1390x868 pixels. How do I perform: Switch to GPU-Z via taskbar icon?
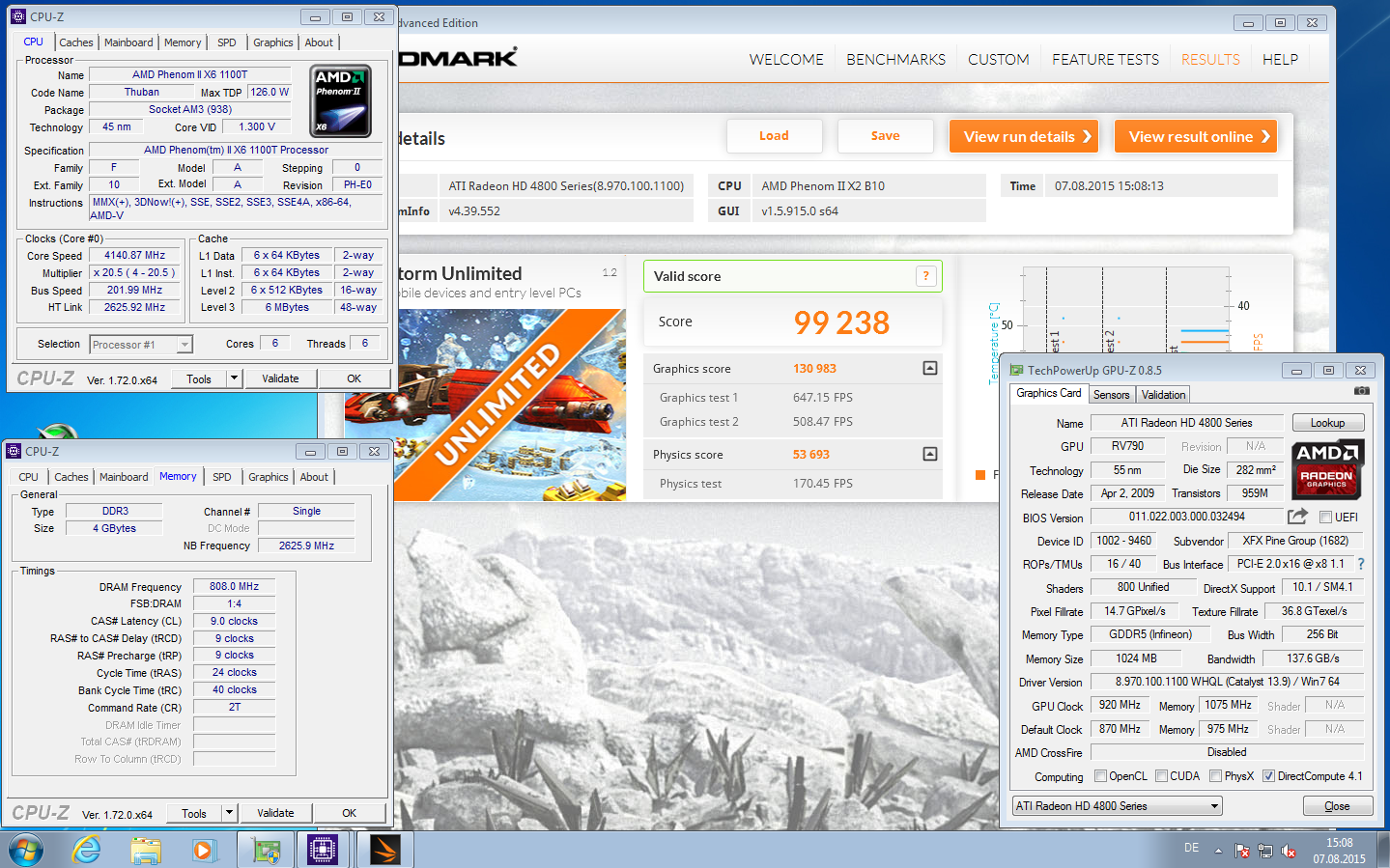pos(266,850)
